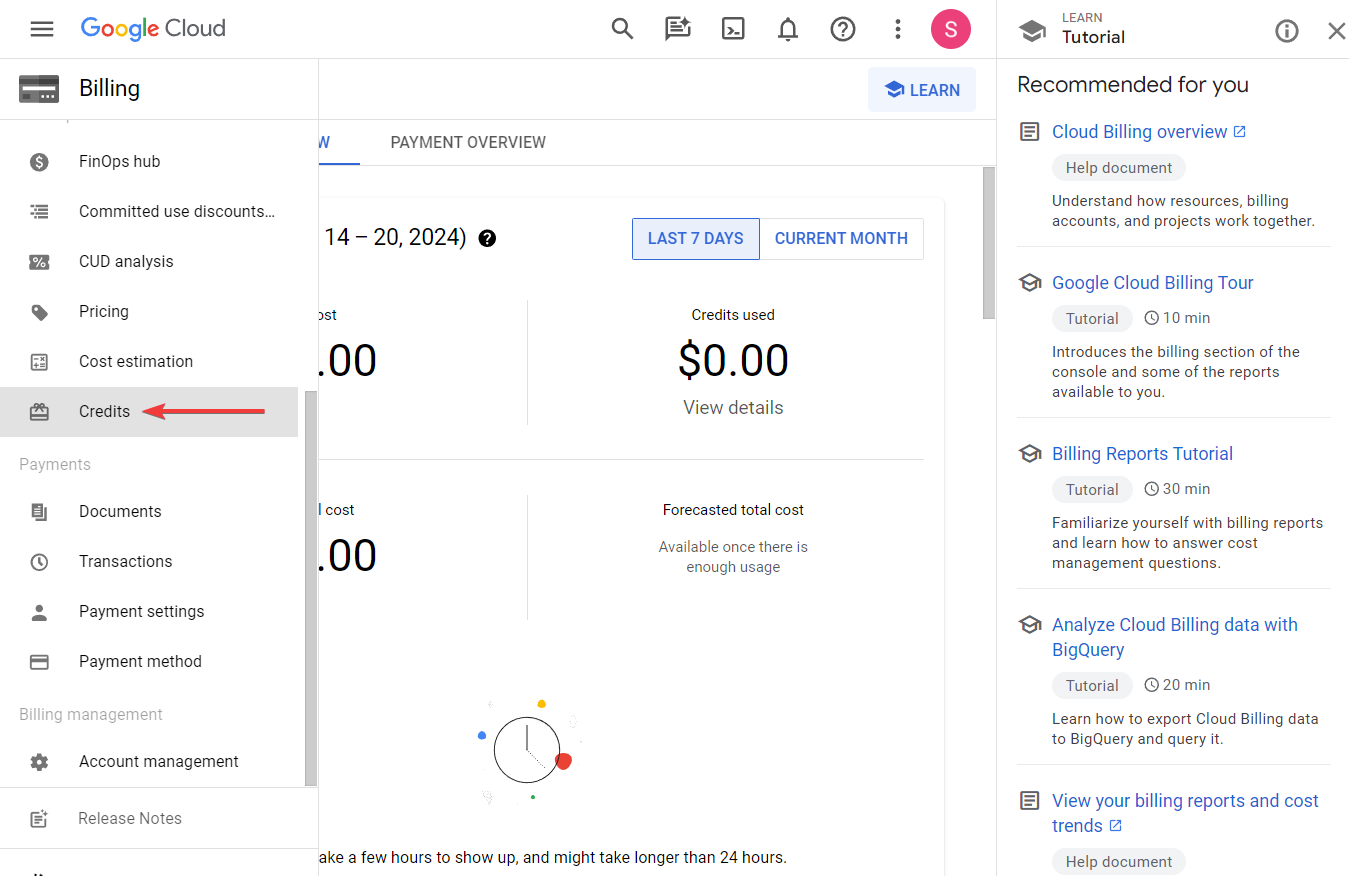This screenshot has width=1349, height=876.
Task: Select the Last 7 Days range
Action: 696,238
